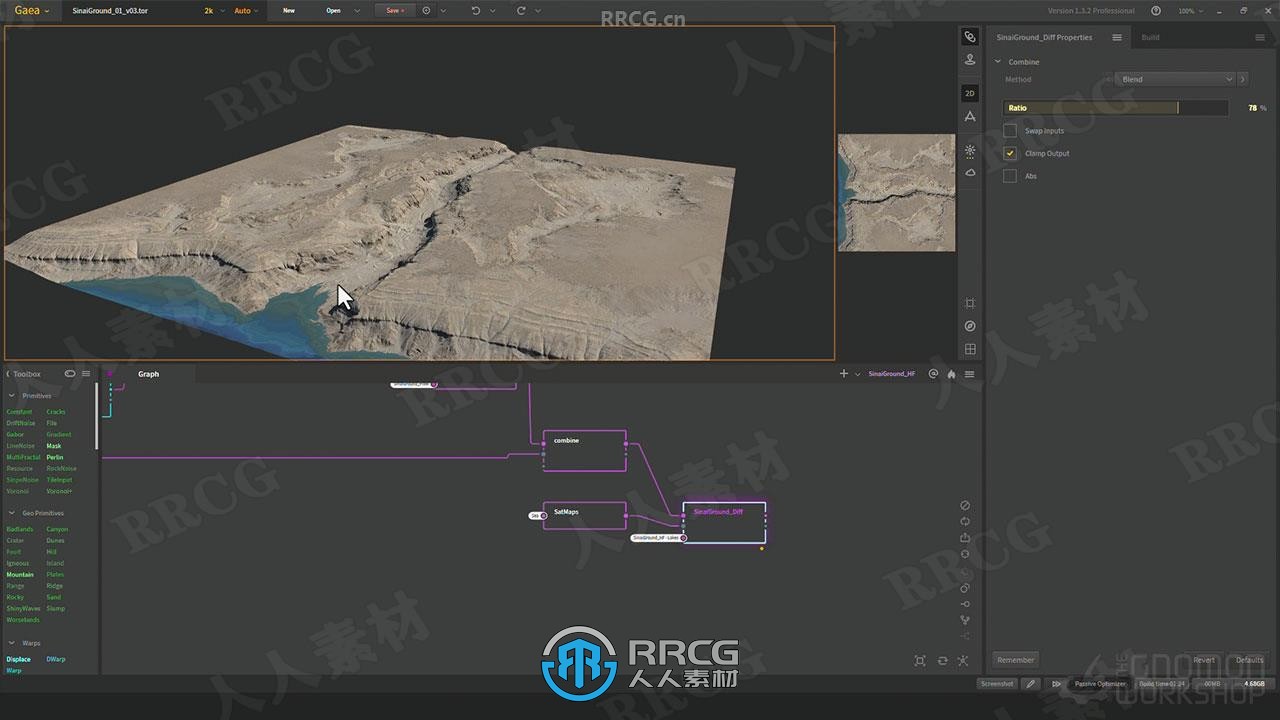Click the pencil icon in status bar
The image size is (1280, 720).
[x=1031, y=684]
